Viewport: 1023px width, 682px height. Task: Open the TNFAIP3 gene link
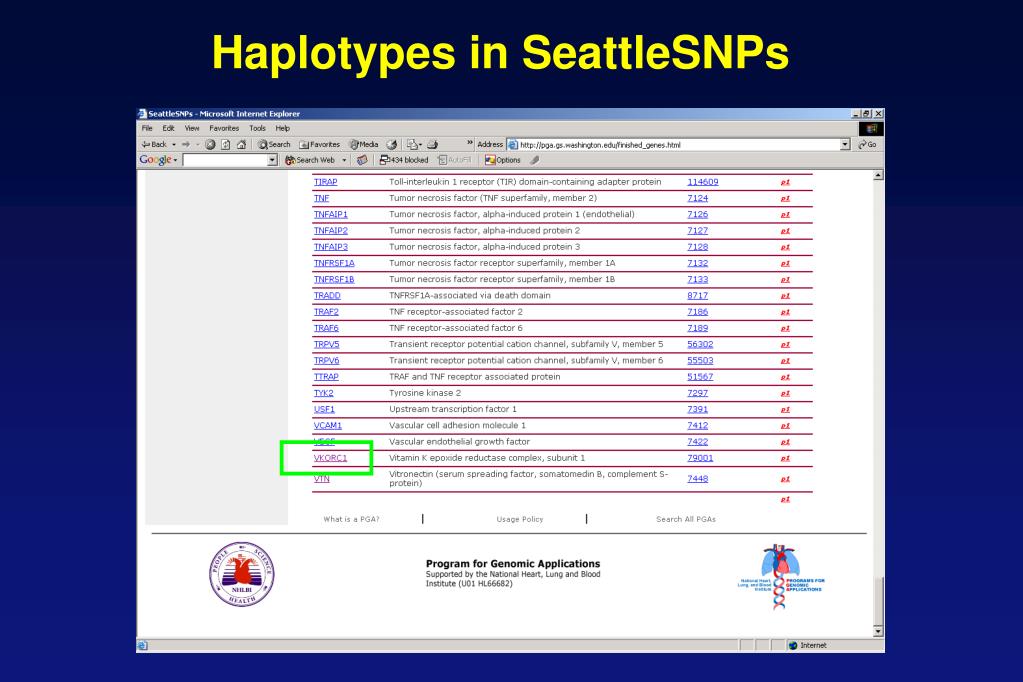(331, 247)
